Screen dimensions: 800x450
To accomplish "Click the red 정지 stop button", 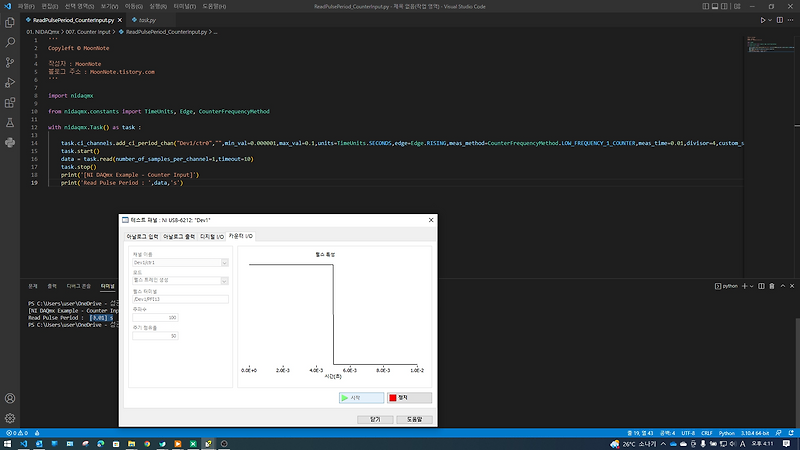I will [409, 397].
